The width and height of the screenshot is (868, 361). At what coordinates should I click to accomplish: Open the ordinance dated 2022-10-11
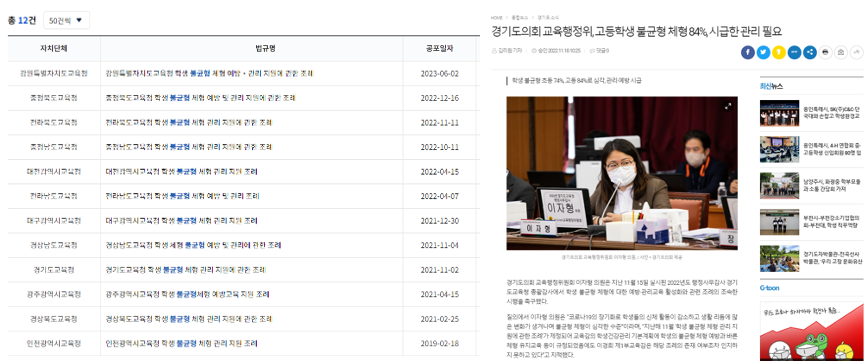pyautogui.click(x=188, y=147)
